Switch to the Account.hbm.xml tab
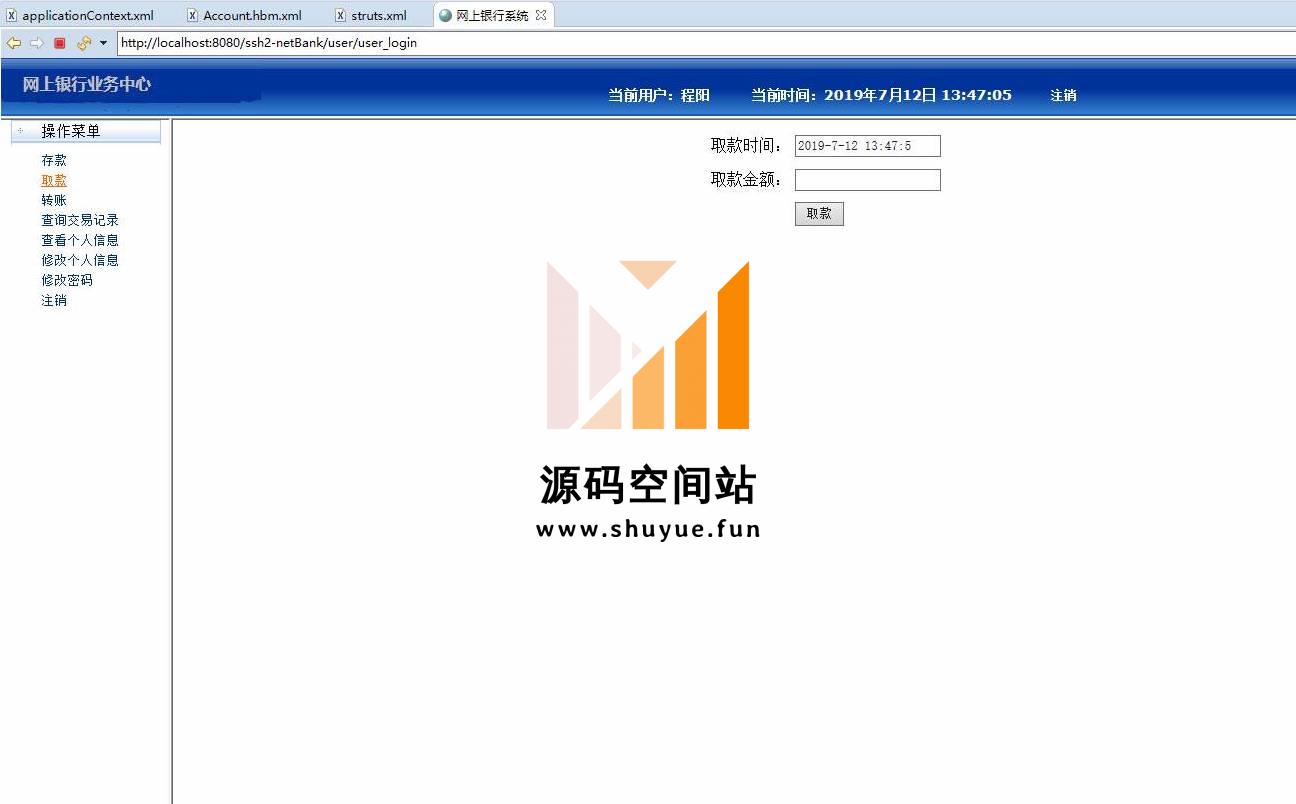Screen dimensions: 1296x804 pos(245,15)
